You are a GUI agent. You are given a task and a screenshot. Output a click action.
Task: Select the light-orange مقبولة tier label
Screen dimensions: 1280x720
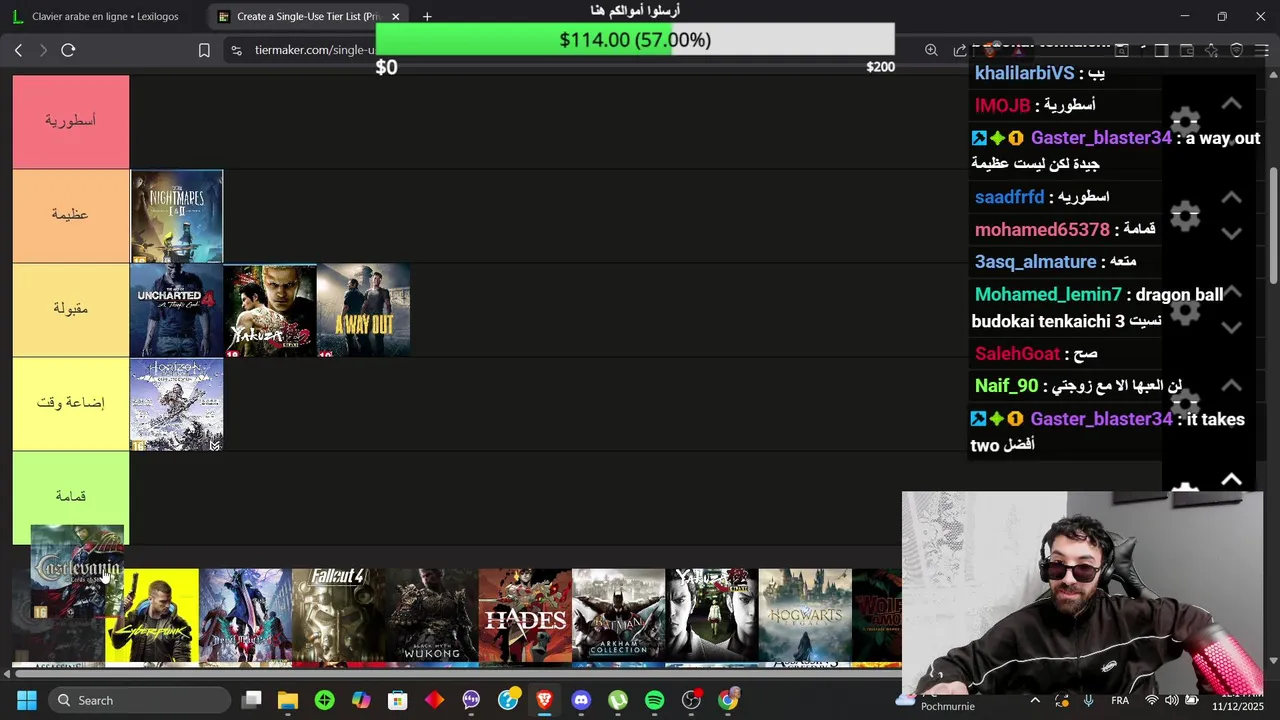tap(71, 309)
